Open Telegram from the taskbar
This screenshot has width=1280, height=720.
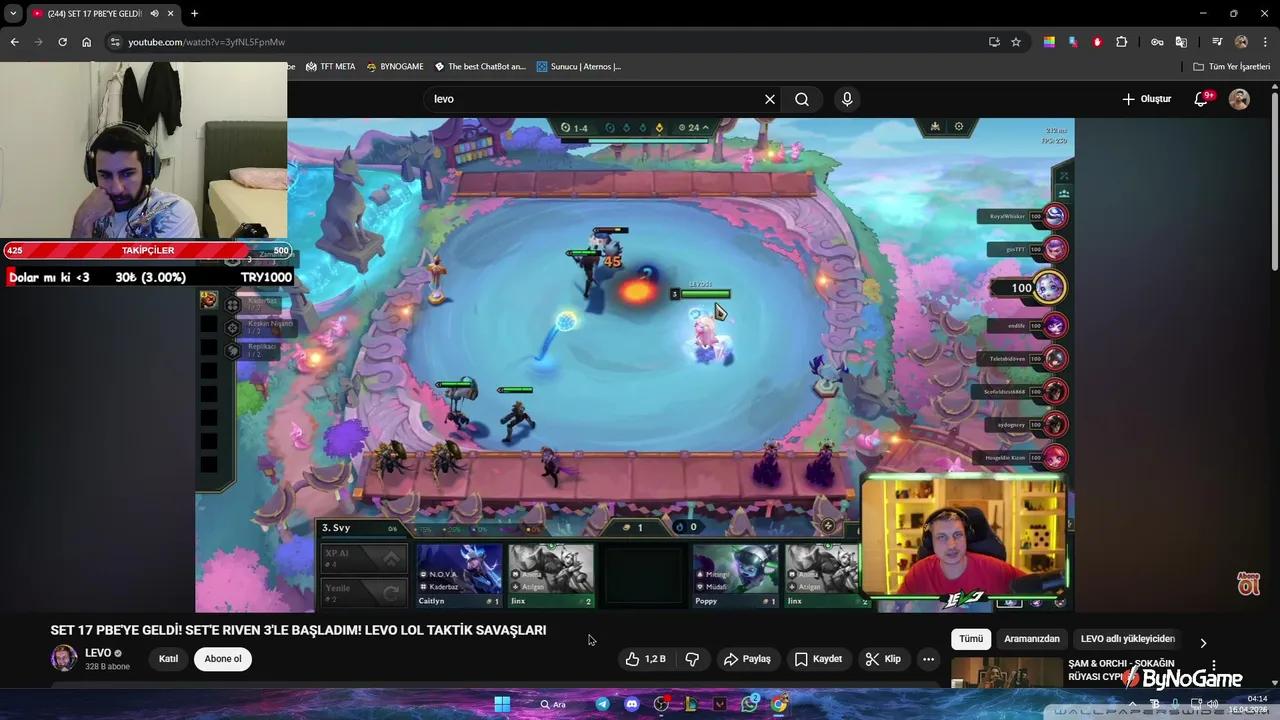pos(602,704)
